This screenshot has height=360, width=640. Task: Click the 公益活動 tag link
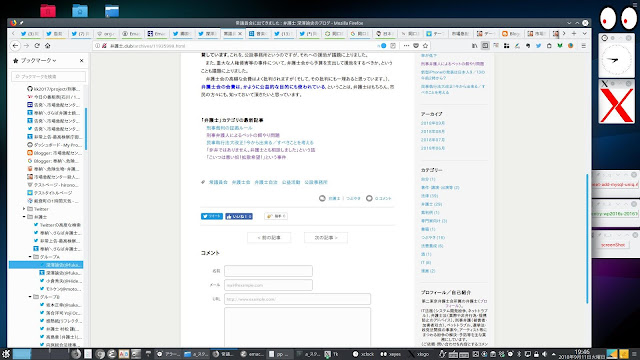point(291,182)
